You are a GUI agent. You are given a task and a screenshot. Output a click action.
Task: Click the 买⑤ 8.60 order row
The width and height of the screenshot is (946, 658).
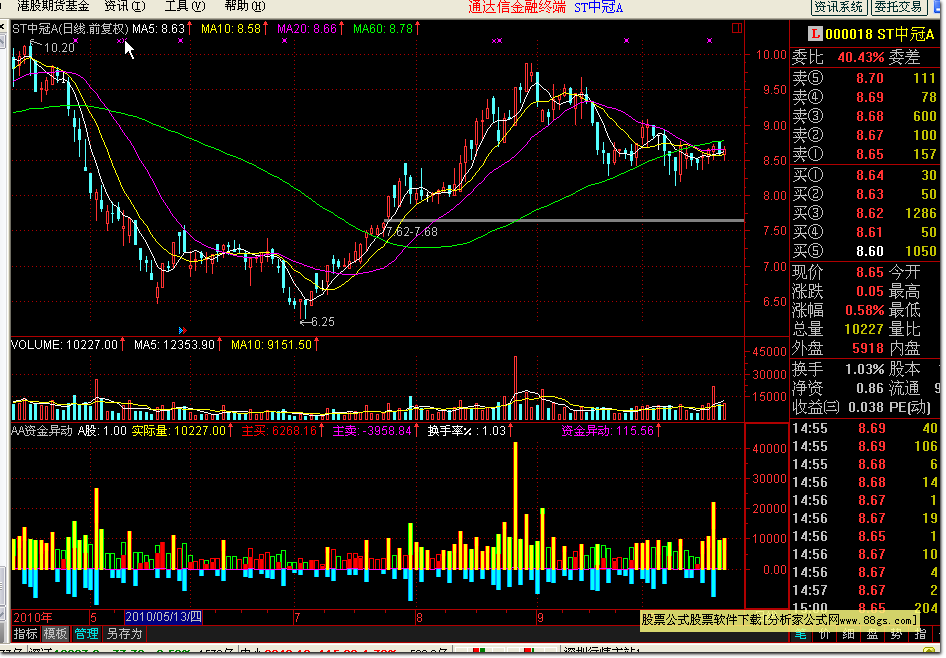point(865,251)
